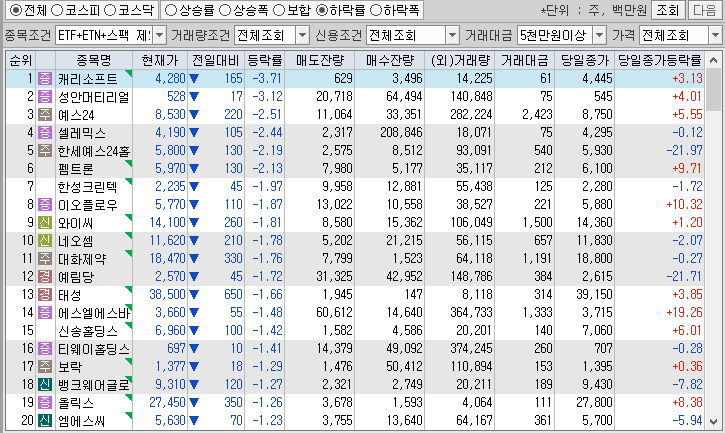Image resolution: width=725 pixels, height=433 pixels.
Task: Click 티웨이홀딩스 trade volume 374,245
Action: [x=471, y=349]
